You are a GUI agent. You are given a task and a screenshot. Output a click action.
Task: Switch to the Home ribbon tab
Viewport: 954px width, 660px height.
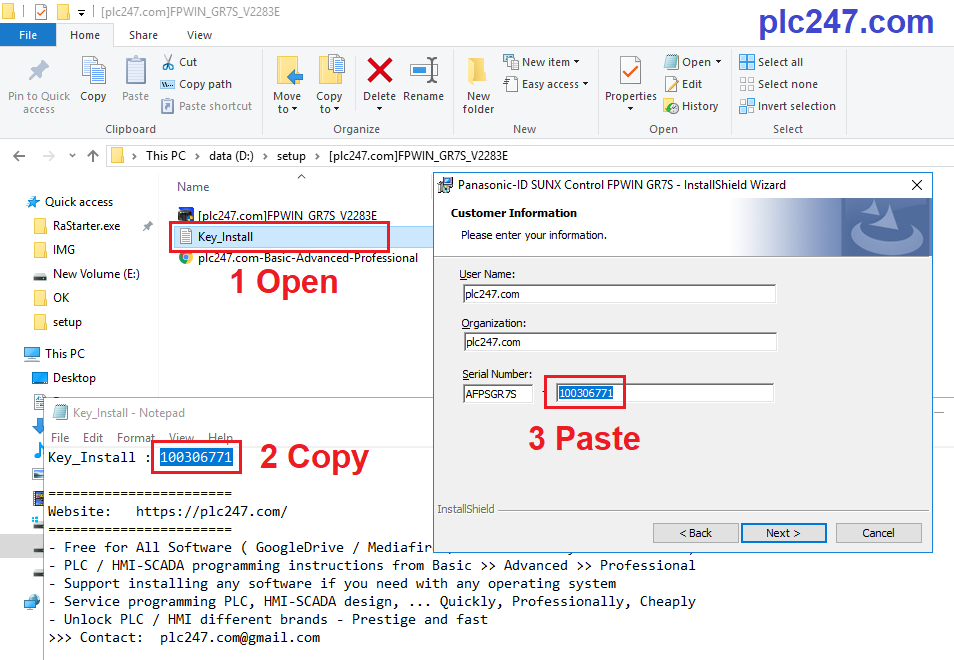[85, 35]
